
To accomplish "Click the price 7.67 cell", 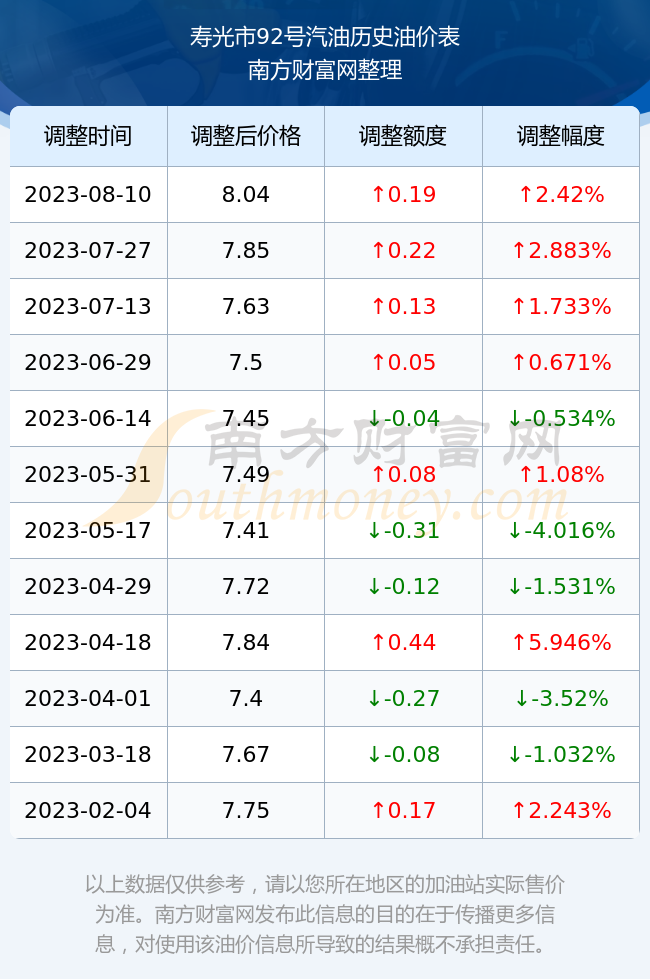I will coord(246,754).
